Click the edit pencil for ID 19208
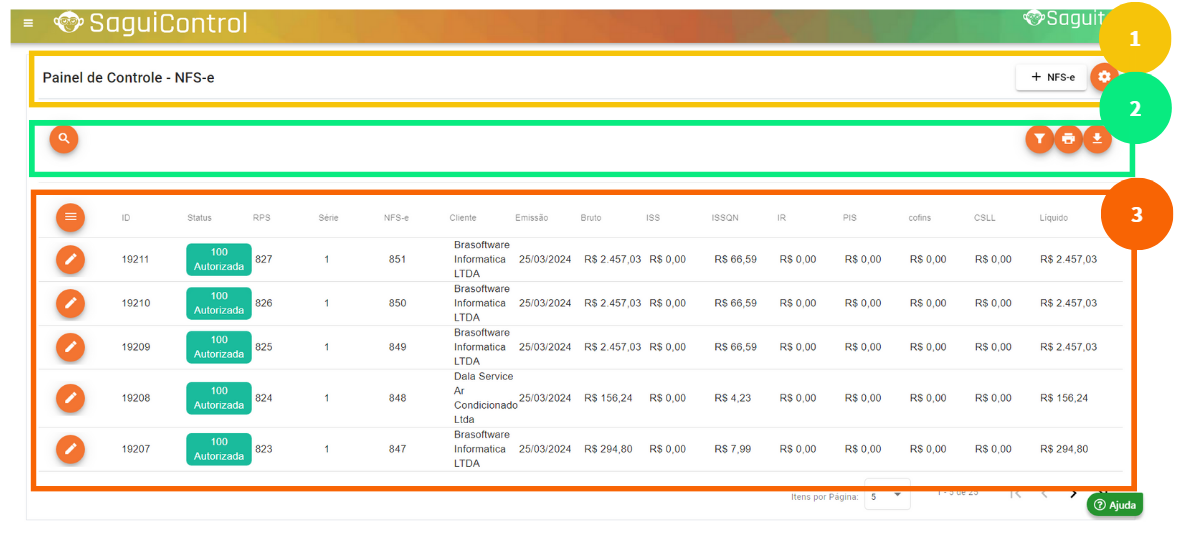 point(70,398)
